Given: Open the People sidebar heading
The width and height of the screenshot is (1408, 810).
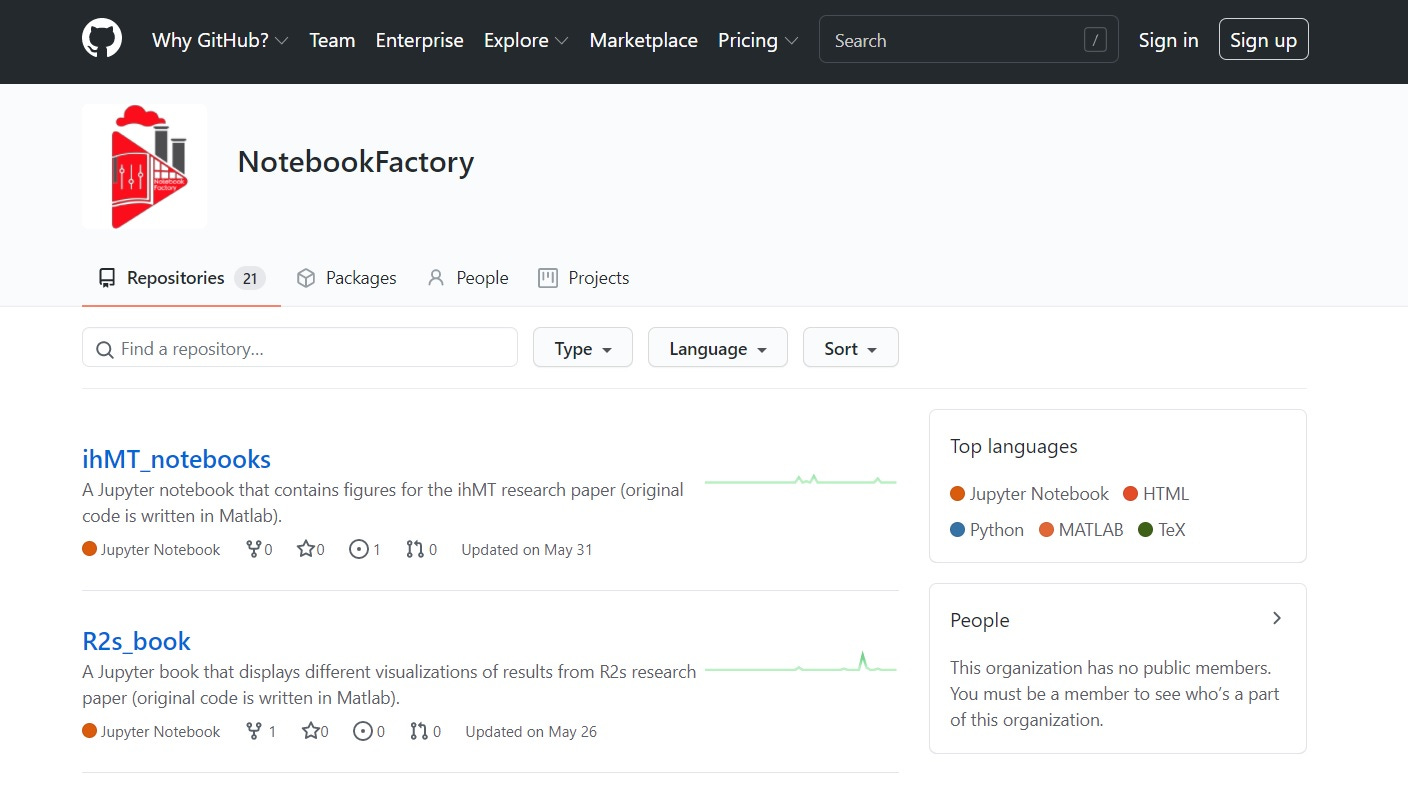Looking at the screenshot, I should pos(980,620).
